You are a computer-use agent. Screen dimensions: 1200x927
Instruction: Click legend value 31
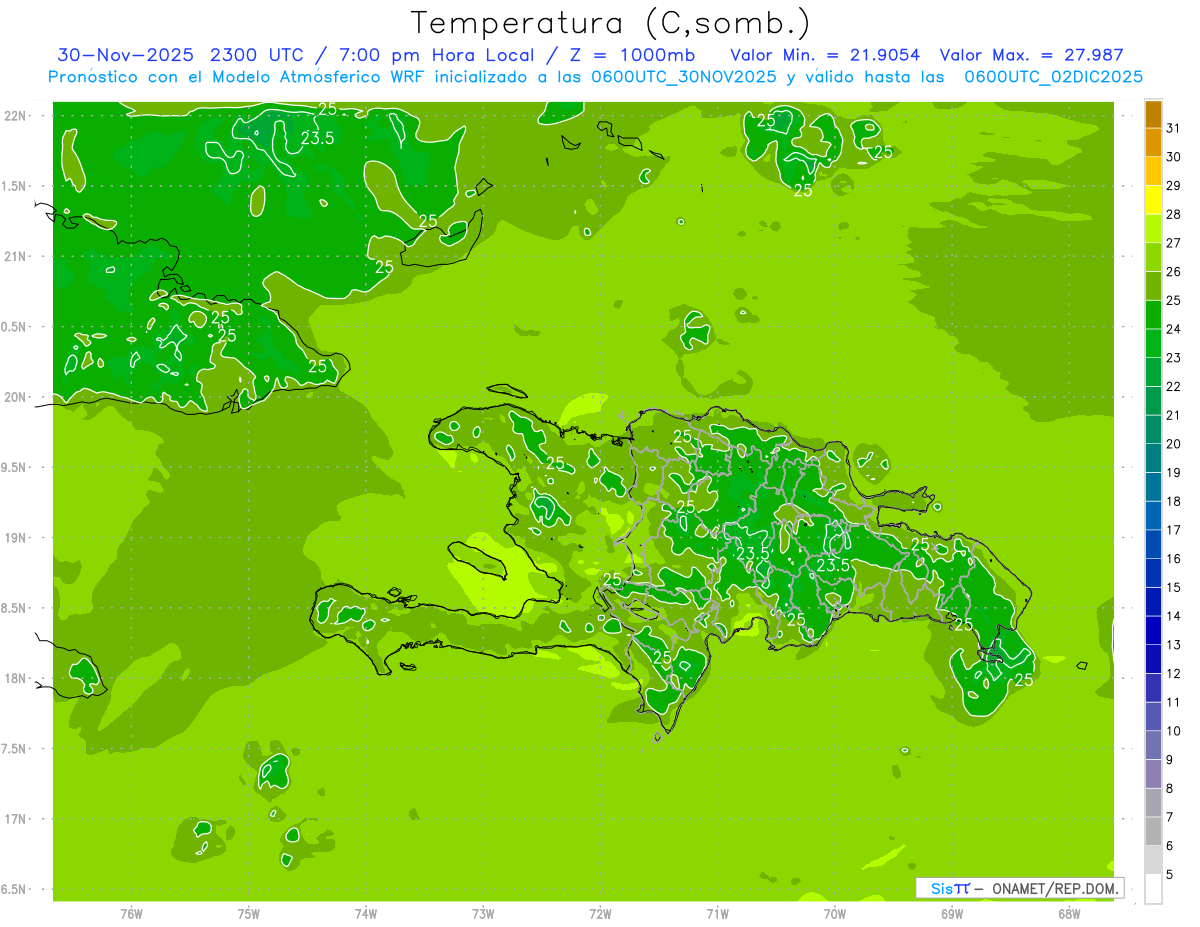point(1174,127)
